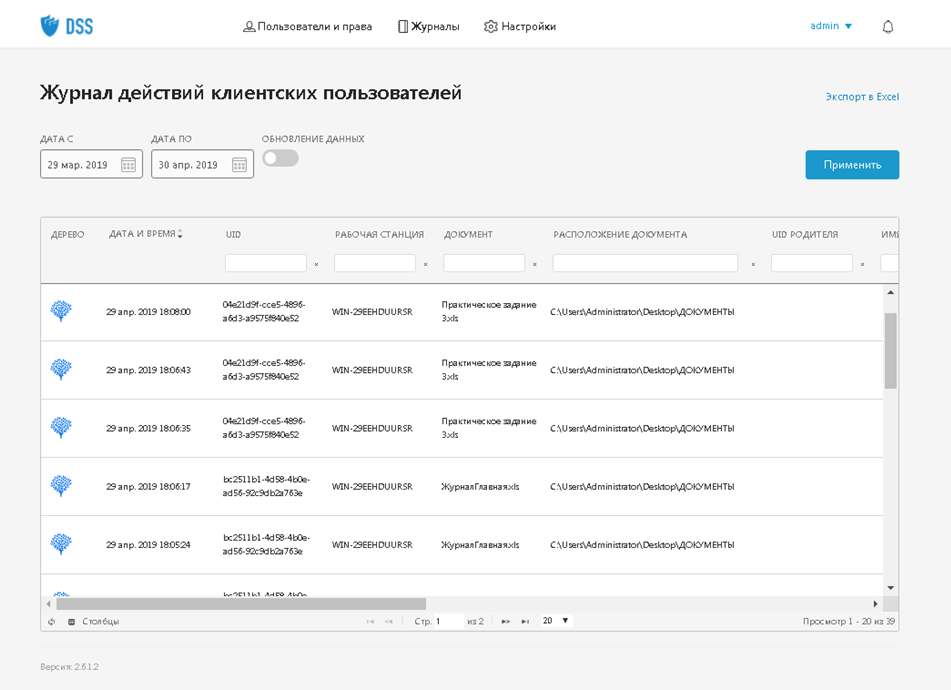
Task: Click the Рабочая станция column header
Action: [380, 235]
